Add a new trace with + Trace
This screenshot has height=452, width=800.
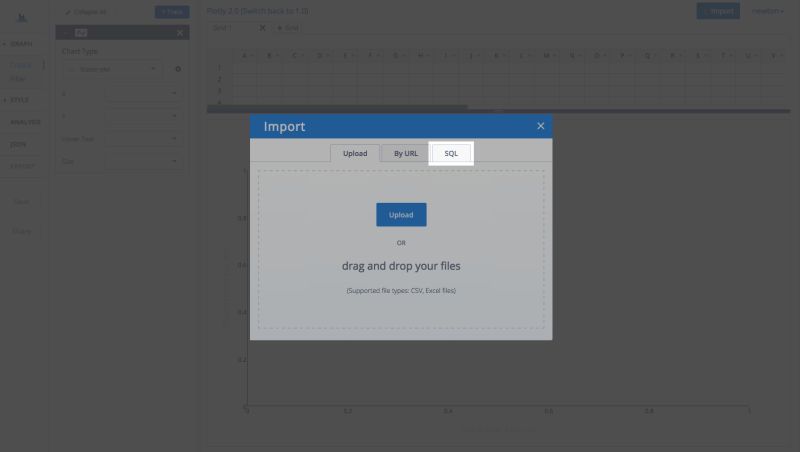172,12
